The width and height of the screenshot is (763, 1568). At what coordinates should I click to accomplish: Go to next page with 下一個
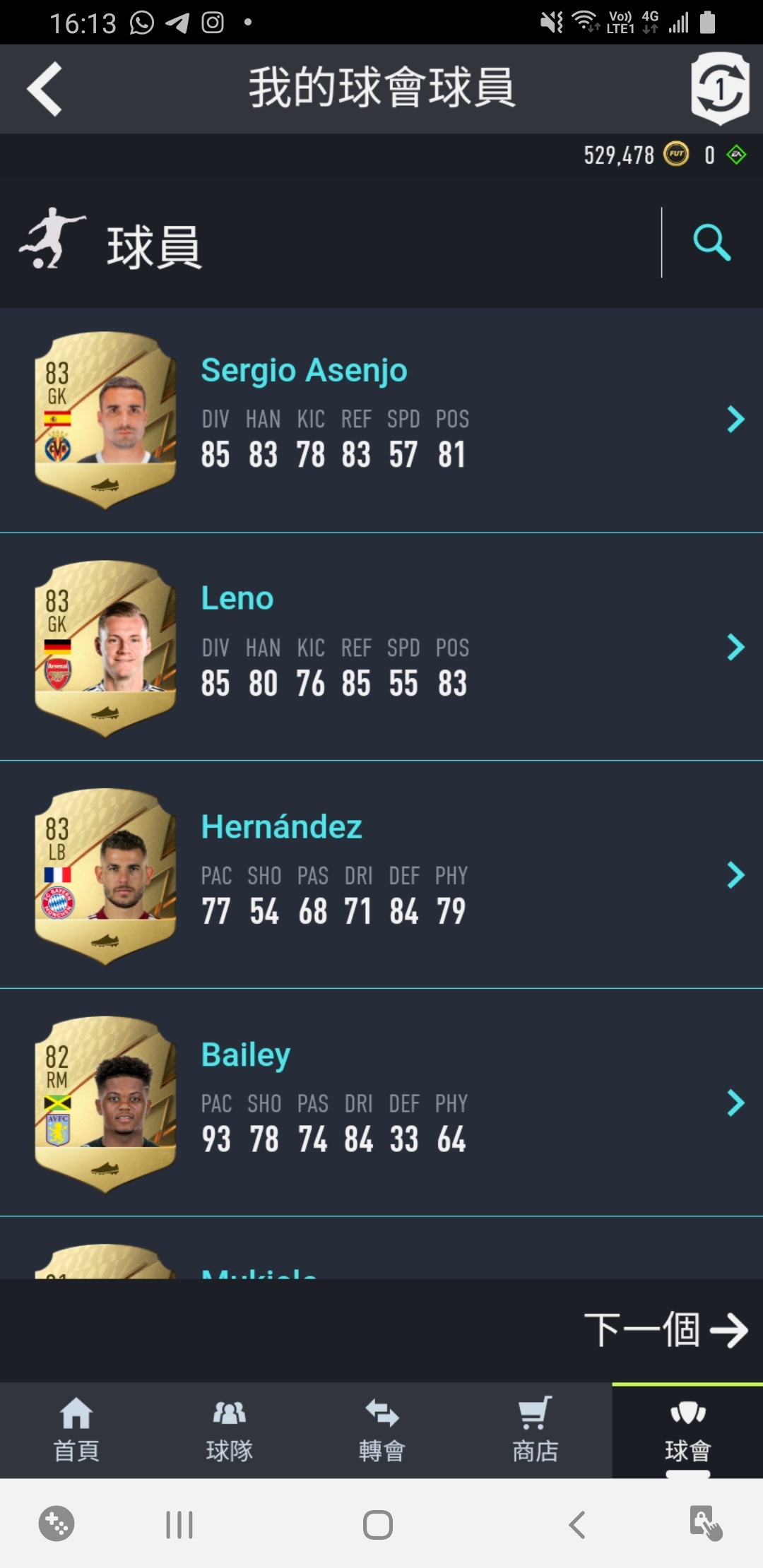(x=666, y=1331)
